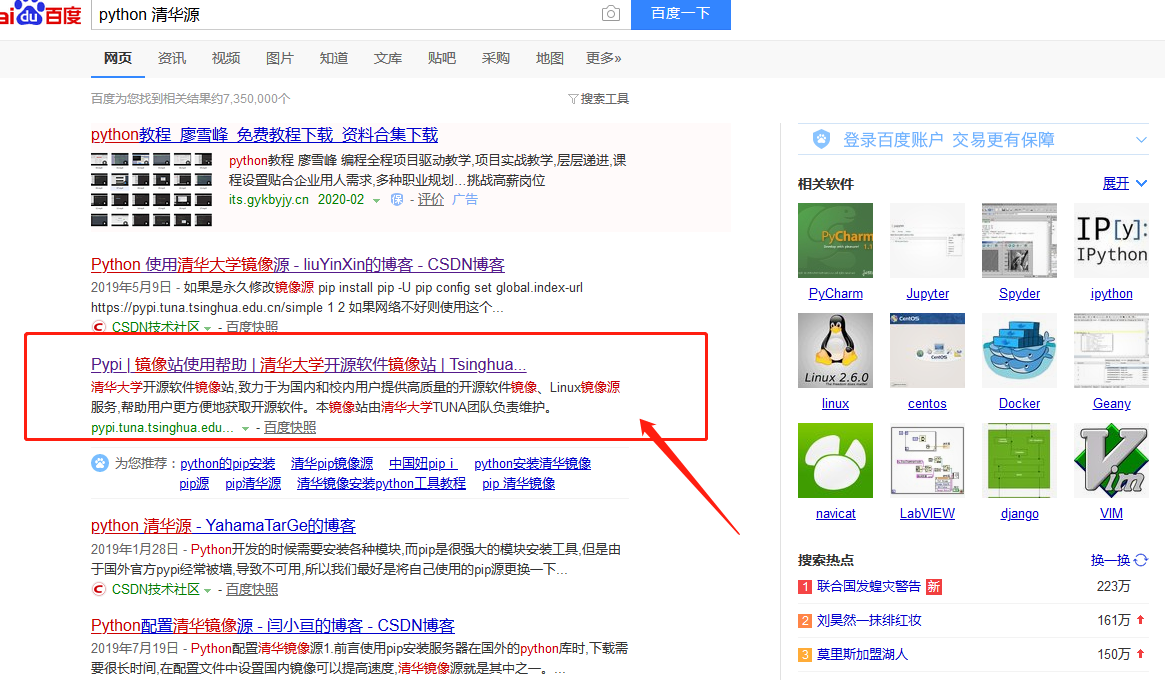Click the CSDN技术社区 source under YahamaTarGe result
1165x680 pixels.
(x=155, y=589)
